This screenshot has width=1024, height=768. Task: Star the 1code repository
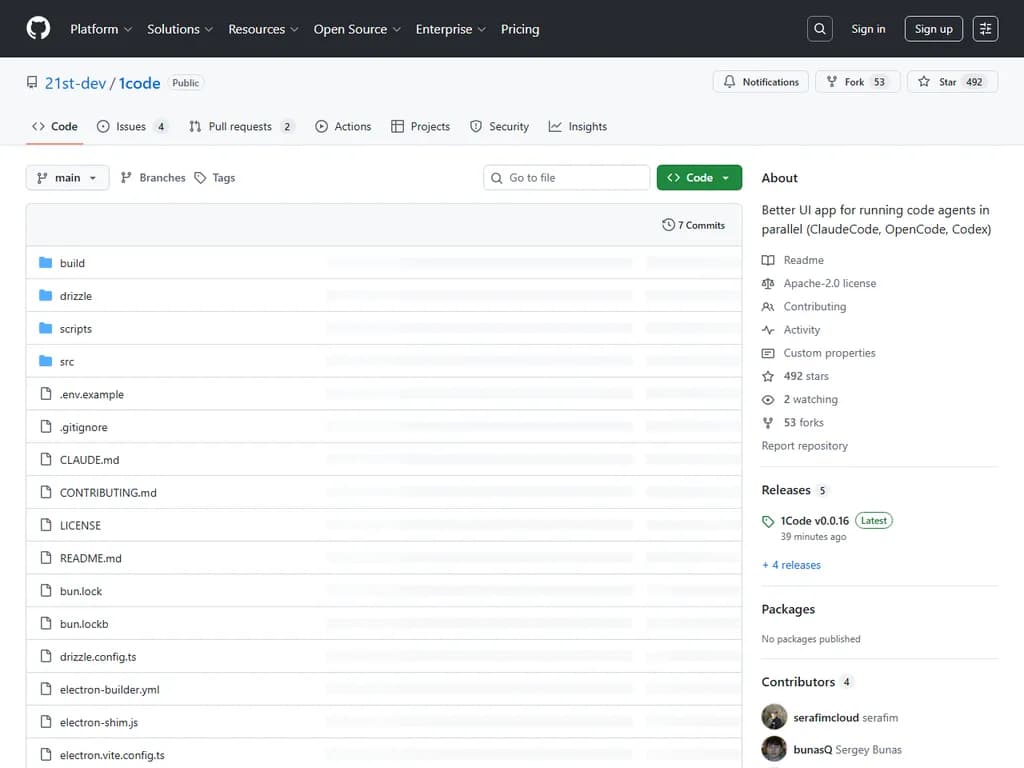click(949, 82)
